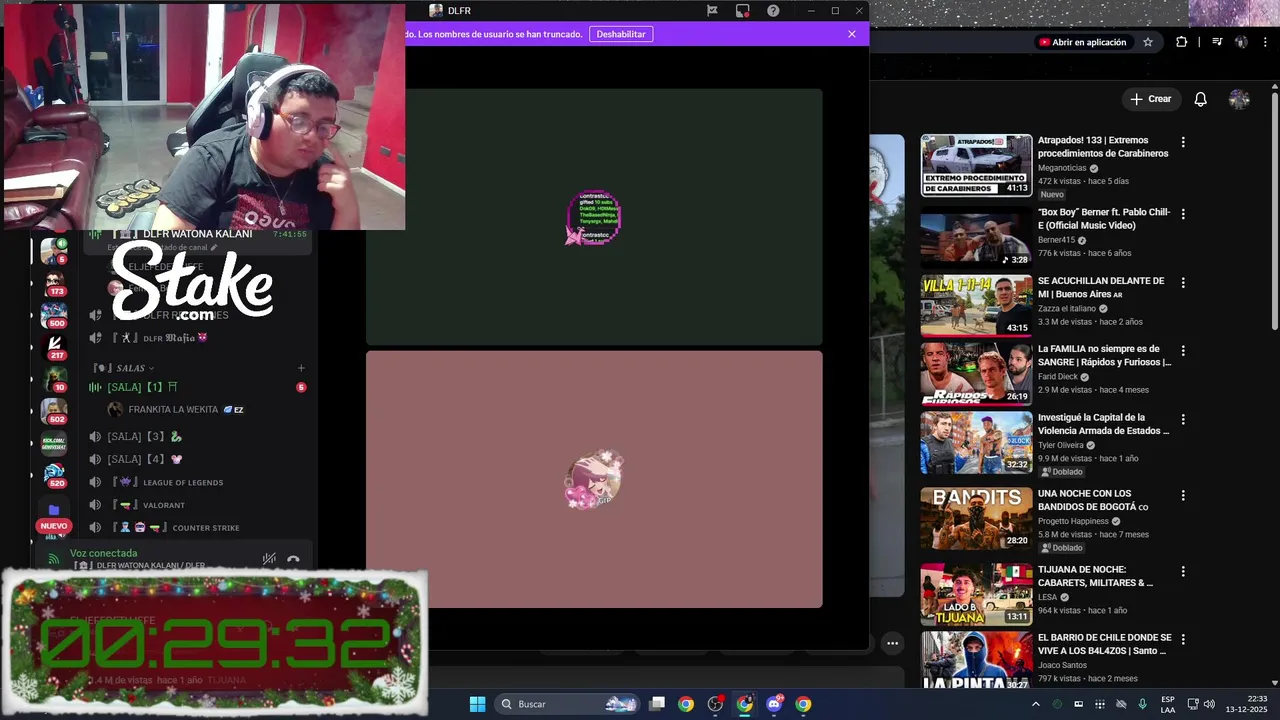Join the VALORANT voice channel
This screenshot has height=720, width=1280.
click(198, 505)
